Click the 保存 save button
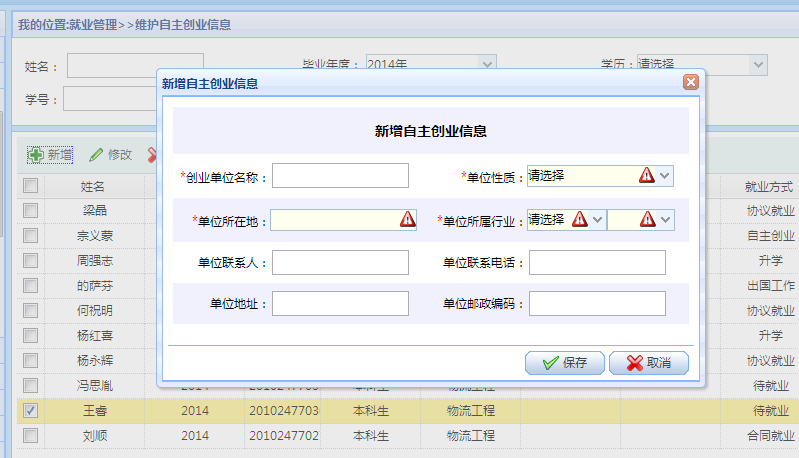Image resolution: width=799 pixels, height=458 pixels. (565, 363)
